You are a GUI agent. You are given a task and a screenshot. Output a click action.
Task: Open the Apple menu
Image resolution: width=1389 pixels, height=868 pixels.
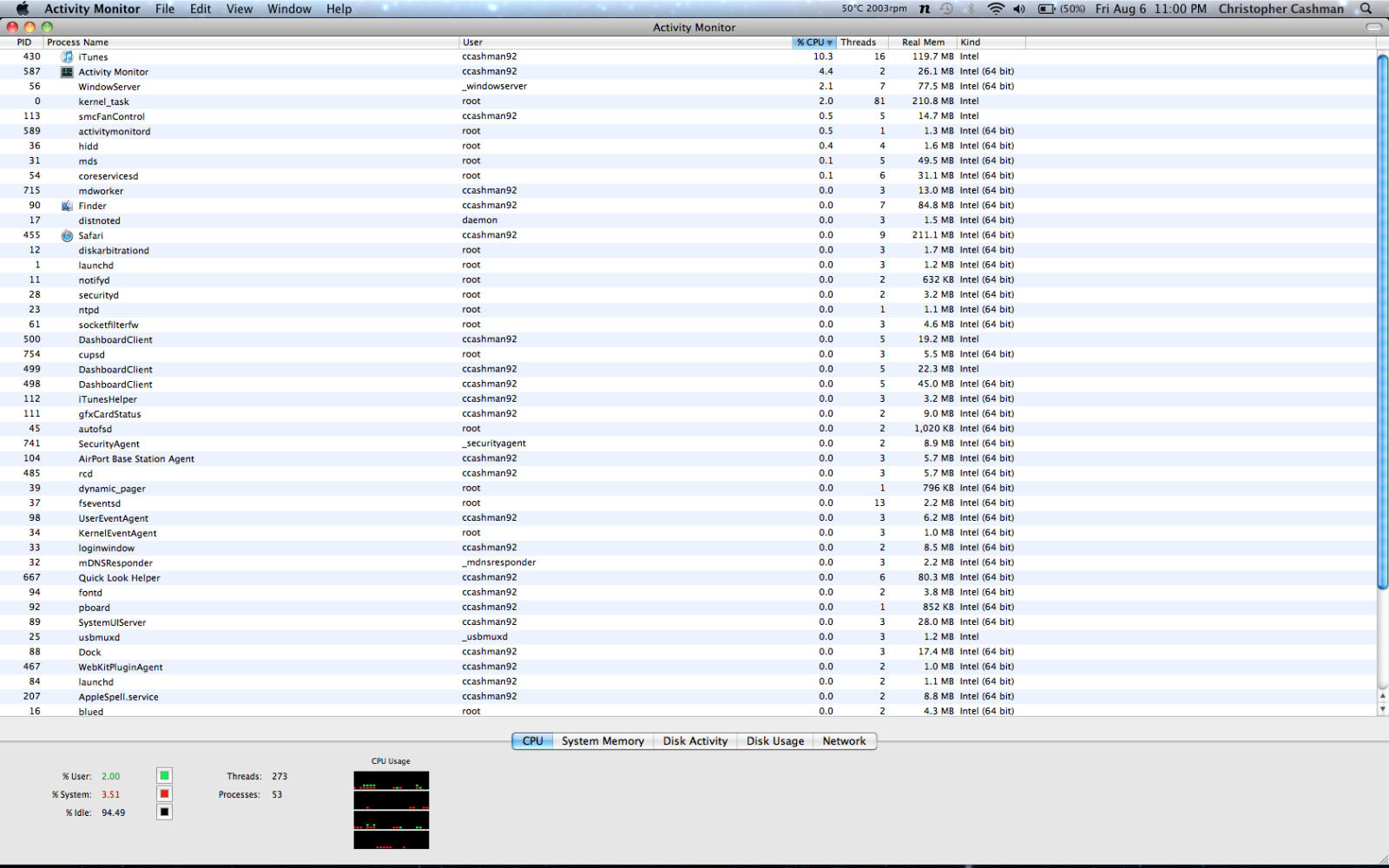click(x=23, y=9)
